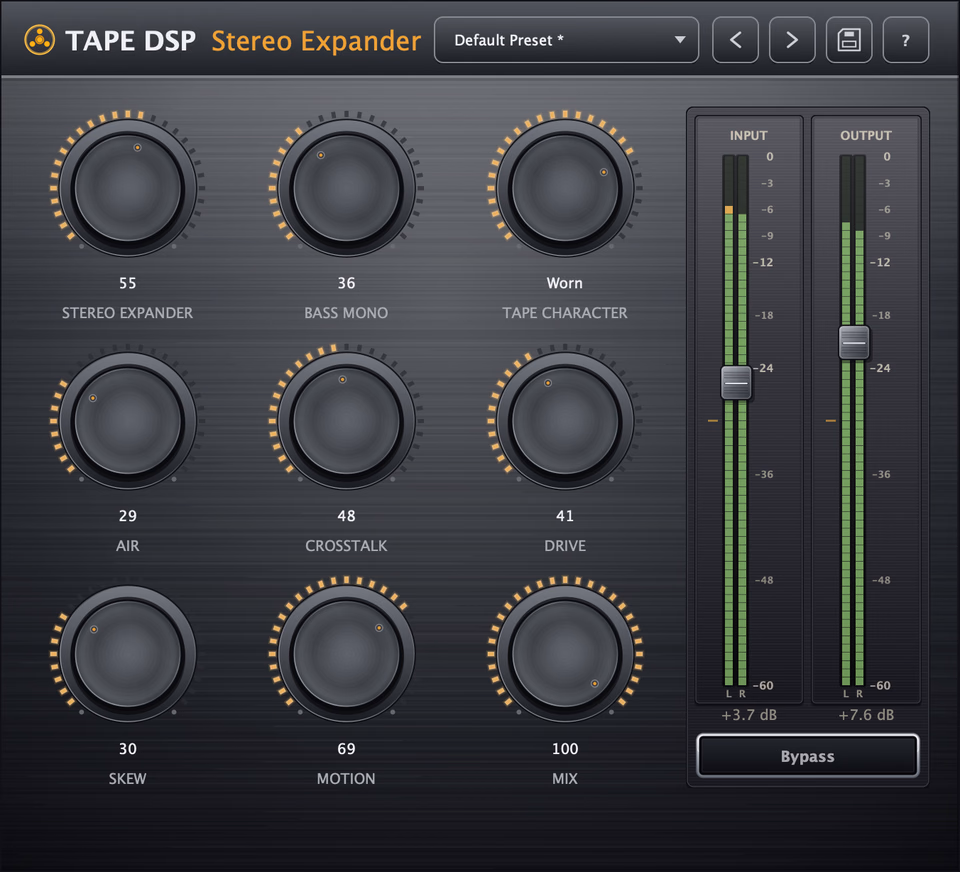Click the TAPE DSP brand text
Screen dimensions: 960x872
click(x=130, y=41)
